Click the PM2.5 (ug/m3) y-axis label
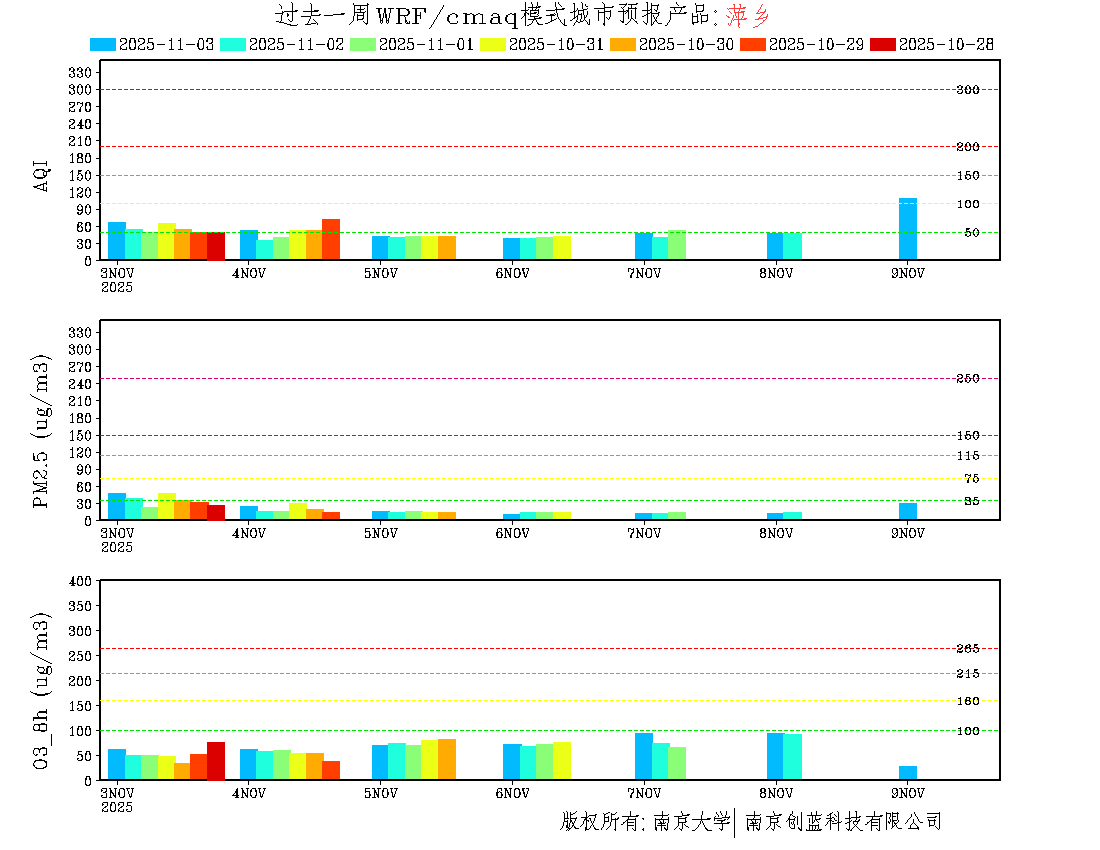This screenshot has width=1100, height=850. point(42,431)
